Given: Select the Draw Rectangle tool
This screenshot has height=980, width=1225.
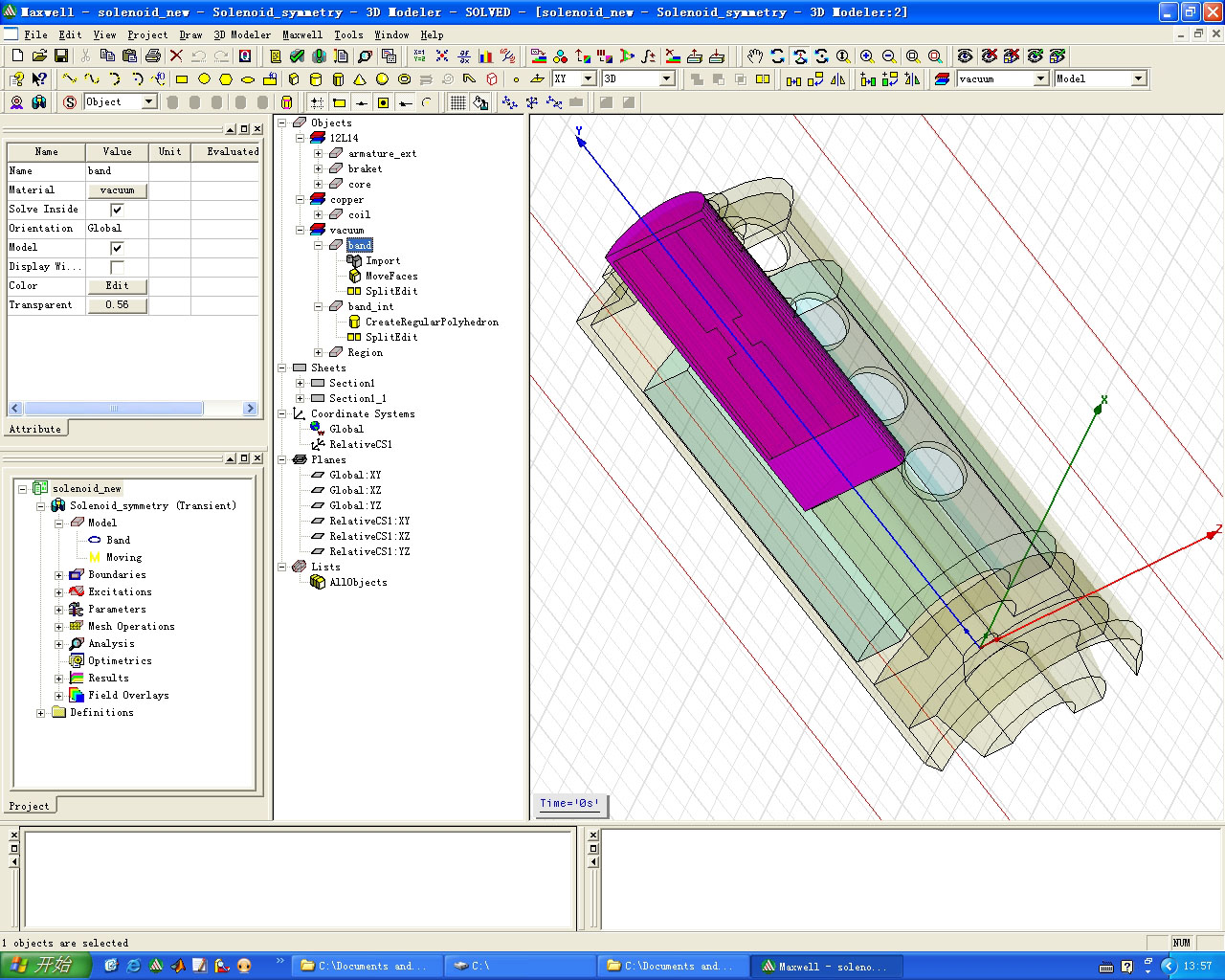Looking at the screenshot, I should tap(182, 79).
